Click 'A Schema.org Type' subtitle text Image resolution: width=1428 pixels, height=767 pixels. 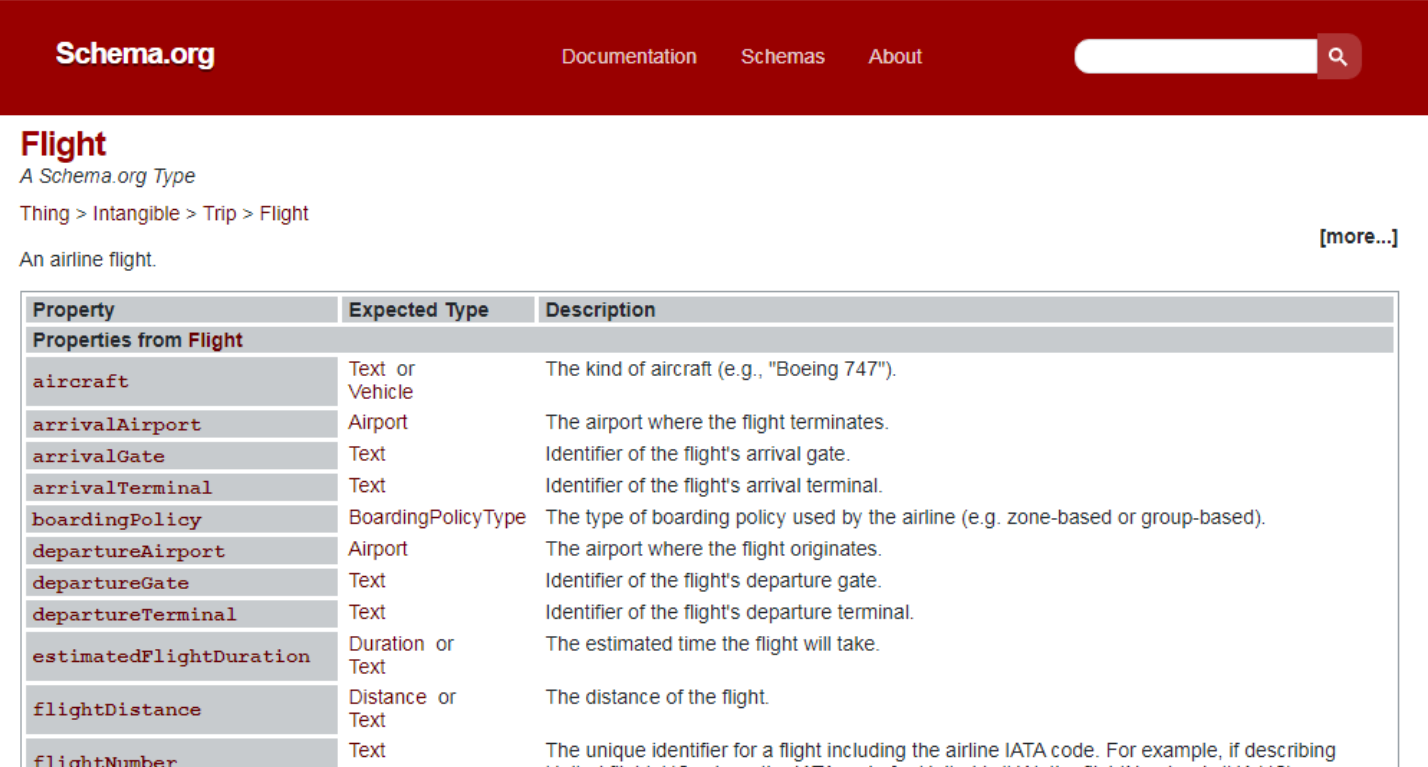108,176
